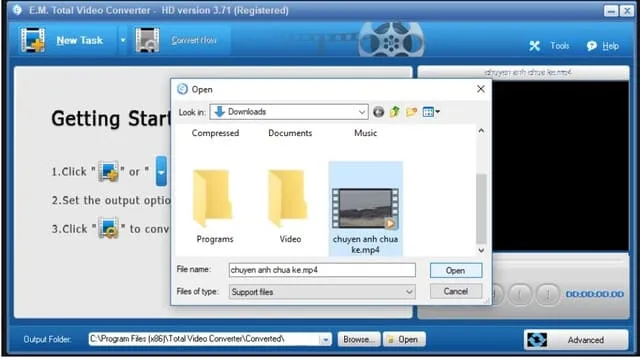The width and height of the screenshot is (640, 360).
Task: Click the app logo in title bar
Action: pyautogui.click(x=17, y=10)
